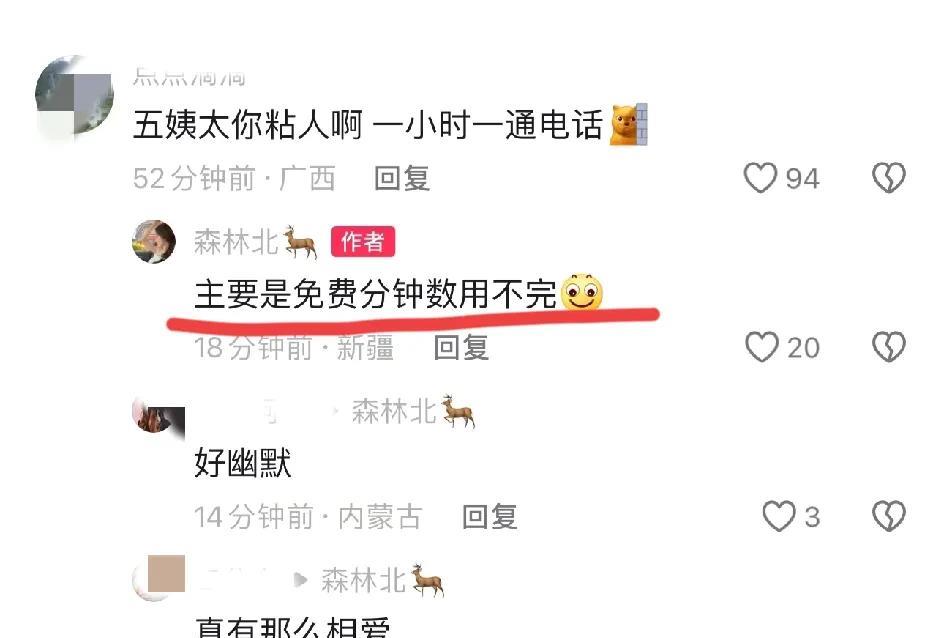
Task: Like the 好幽默 reply
Action: click(x=778, y=516)
